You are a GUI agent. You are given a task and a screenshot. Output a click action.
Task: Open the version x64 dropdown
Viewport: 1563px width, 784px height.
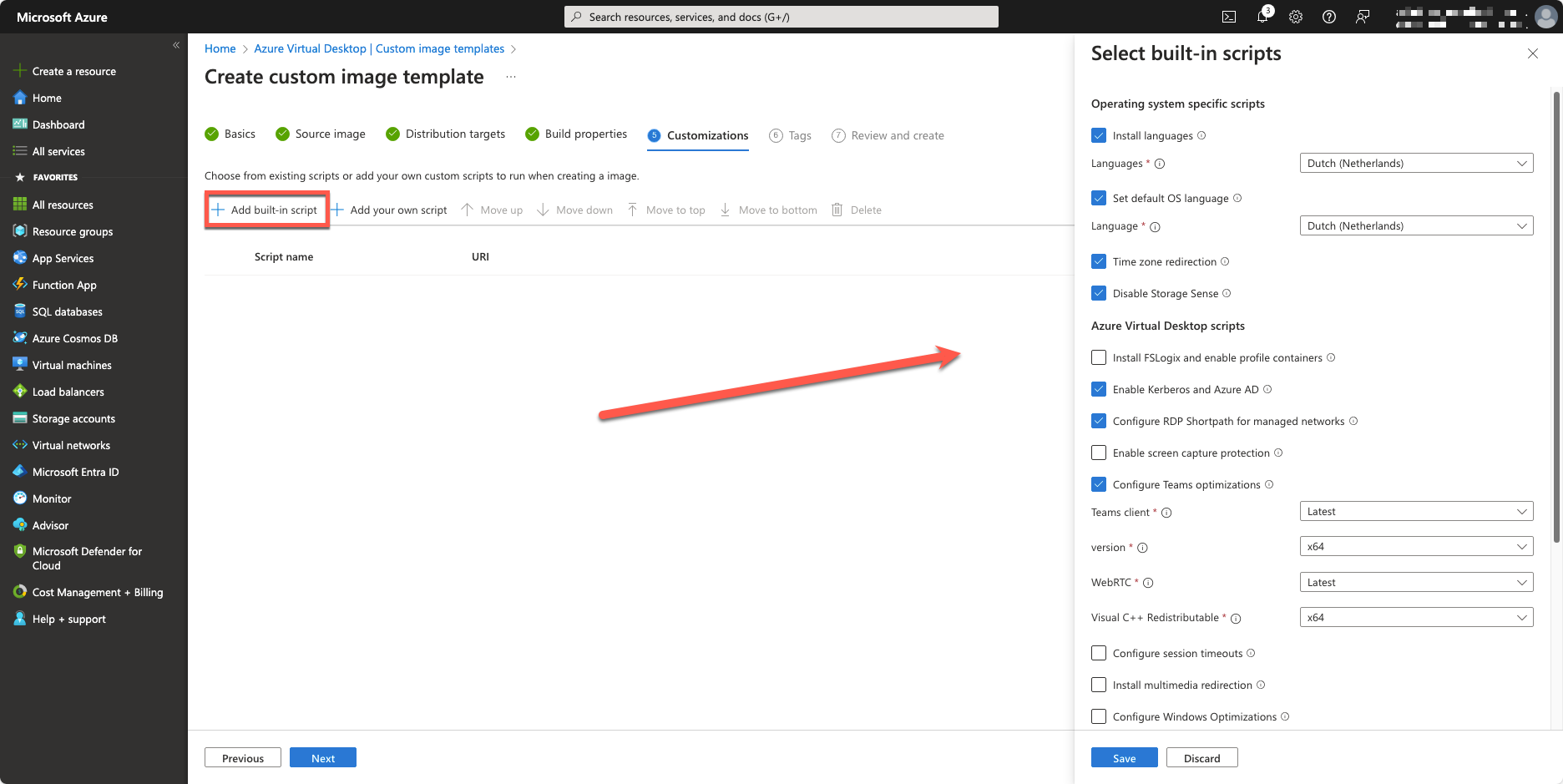[x=1416, y=546]
